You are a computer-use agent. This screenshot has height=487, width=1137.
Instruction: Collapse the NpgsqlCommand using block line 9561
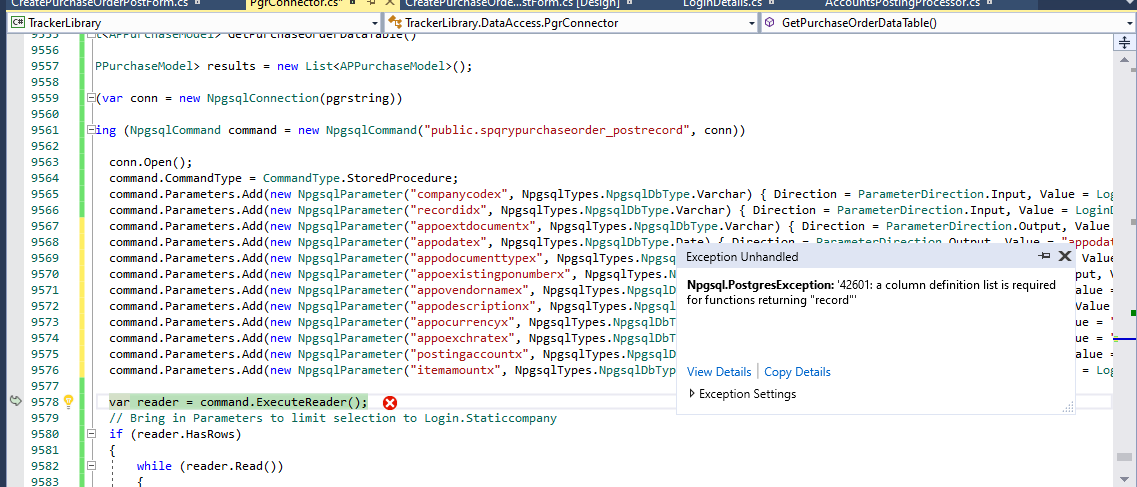tap(91, 130)
